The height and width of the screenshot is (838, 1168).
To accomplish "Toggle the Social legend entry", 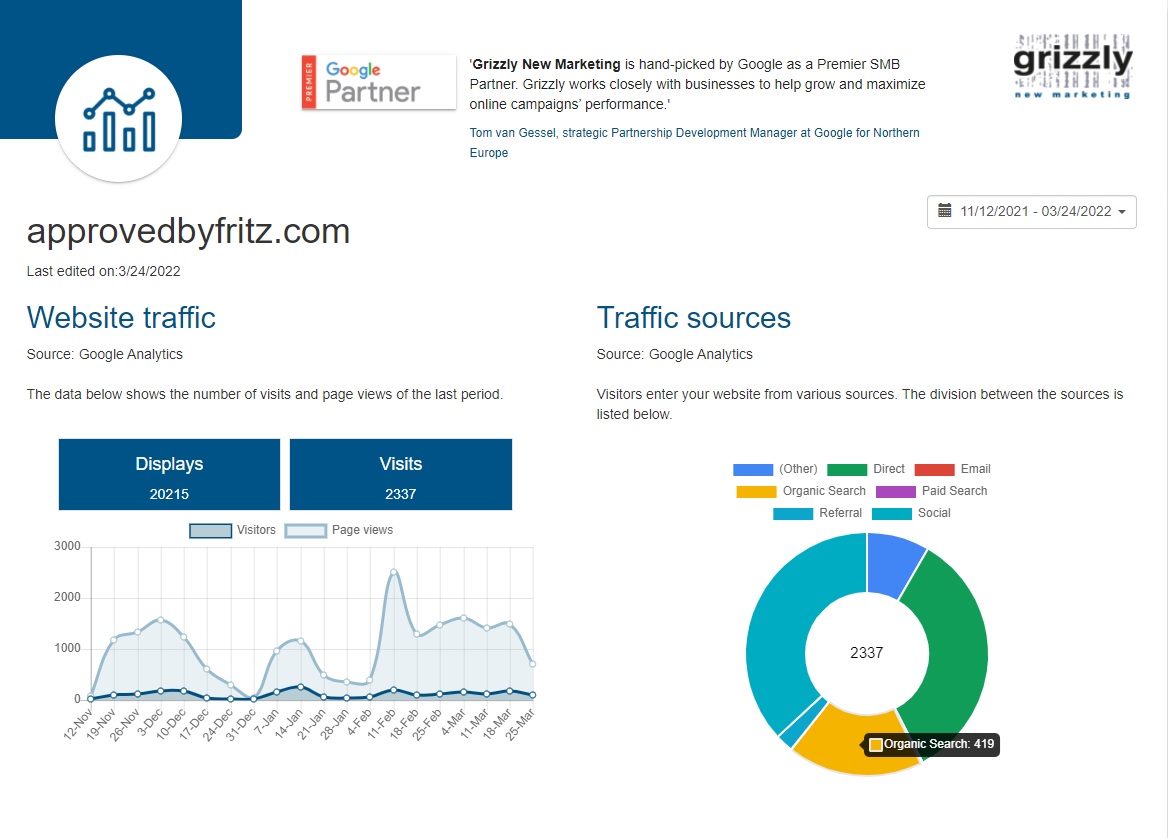I will (x=911, y=513).
